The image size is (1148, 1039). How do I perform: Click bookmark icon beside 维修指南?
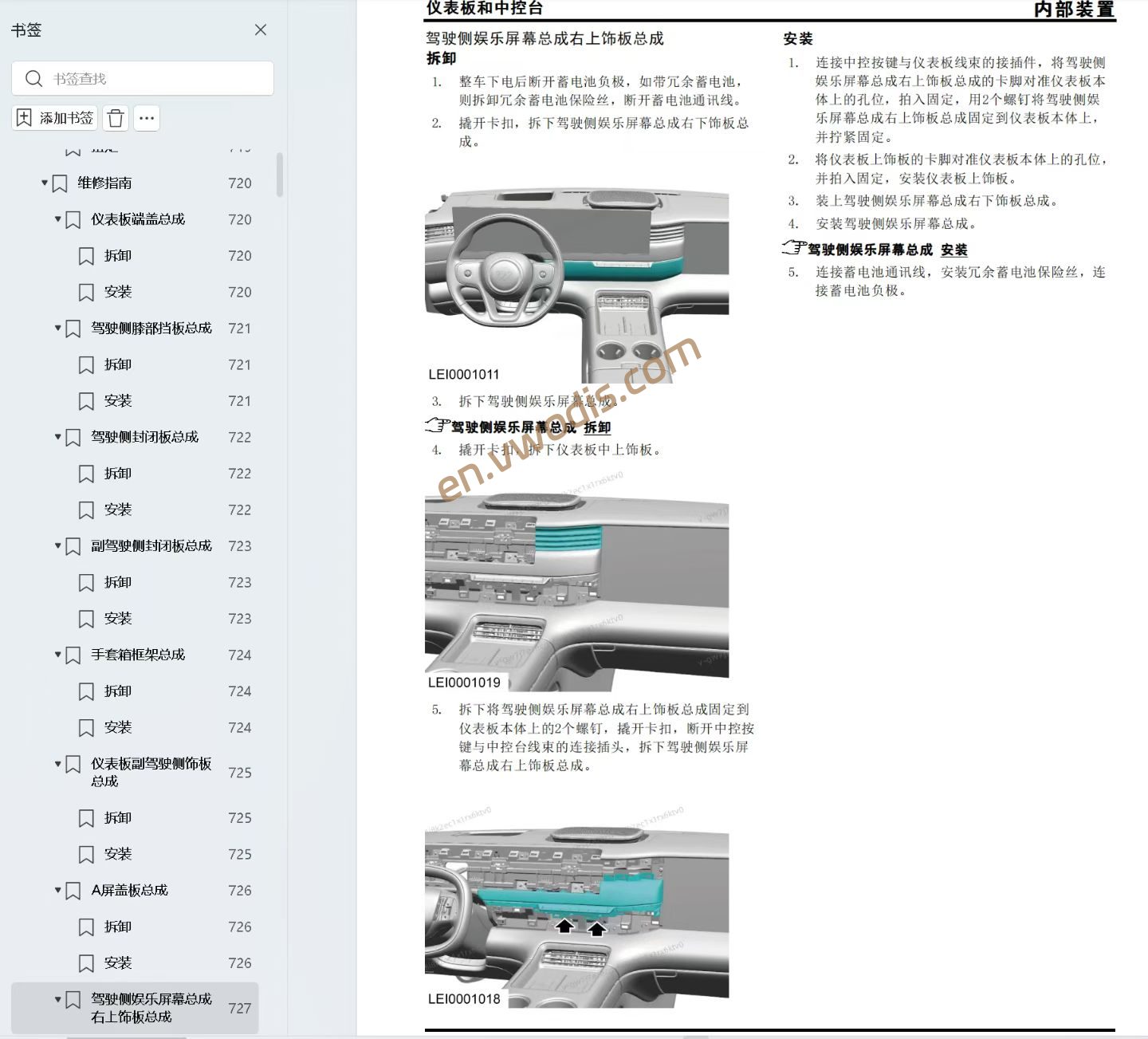(60, 183)
